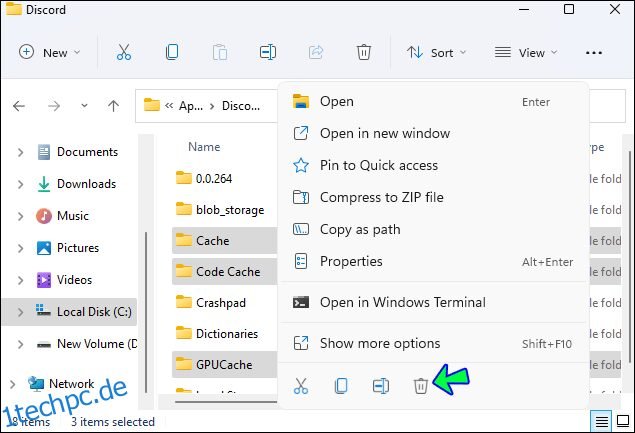Choose Open in new window
This screenshot has height=433, width=635.
(433, 133)
